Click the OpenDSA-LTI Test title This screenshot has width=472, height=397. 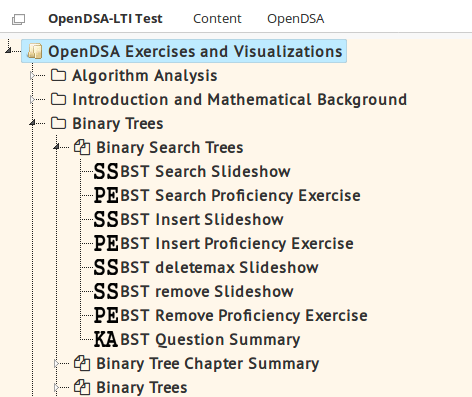point(105,19)
